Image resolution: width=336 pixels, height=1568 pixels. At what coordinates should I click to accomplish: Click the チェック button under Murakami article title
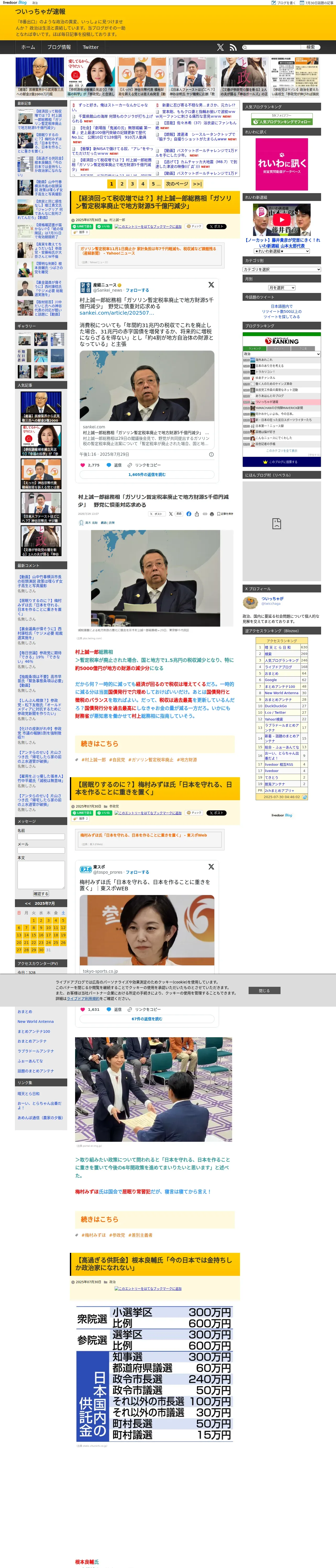[x=194, y=226]
